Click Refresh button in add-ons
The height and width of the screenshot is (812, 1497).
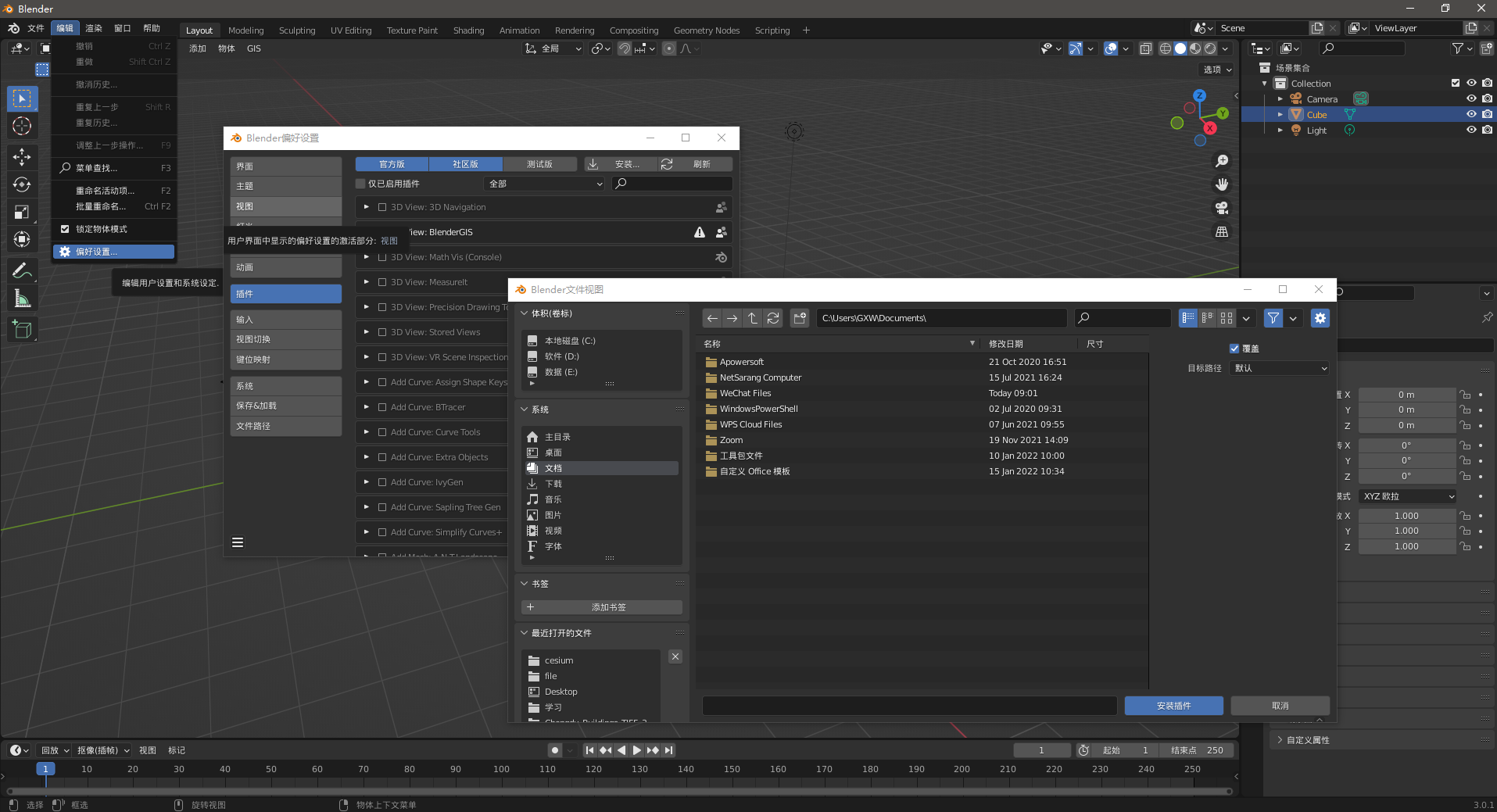tap(695, 164)
